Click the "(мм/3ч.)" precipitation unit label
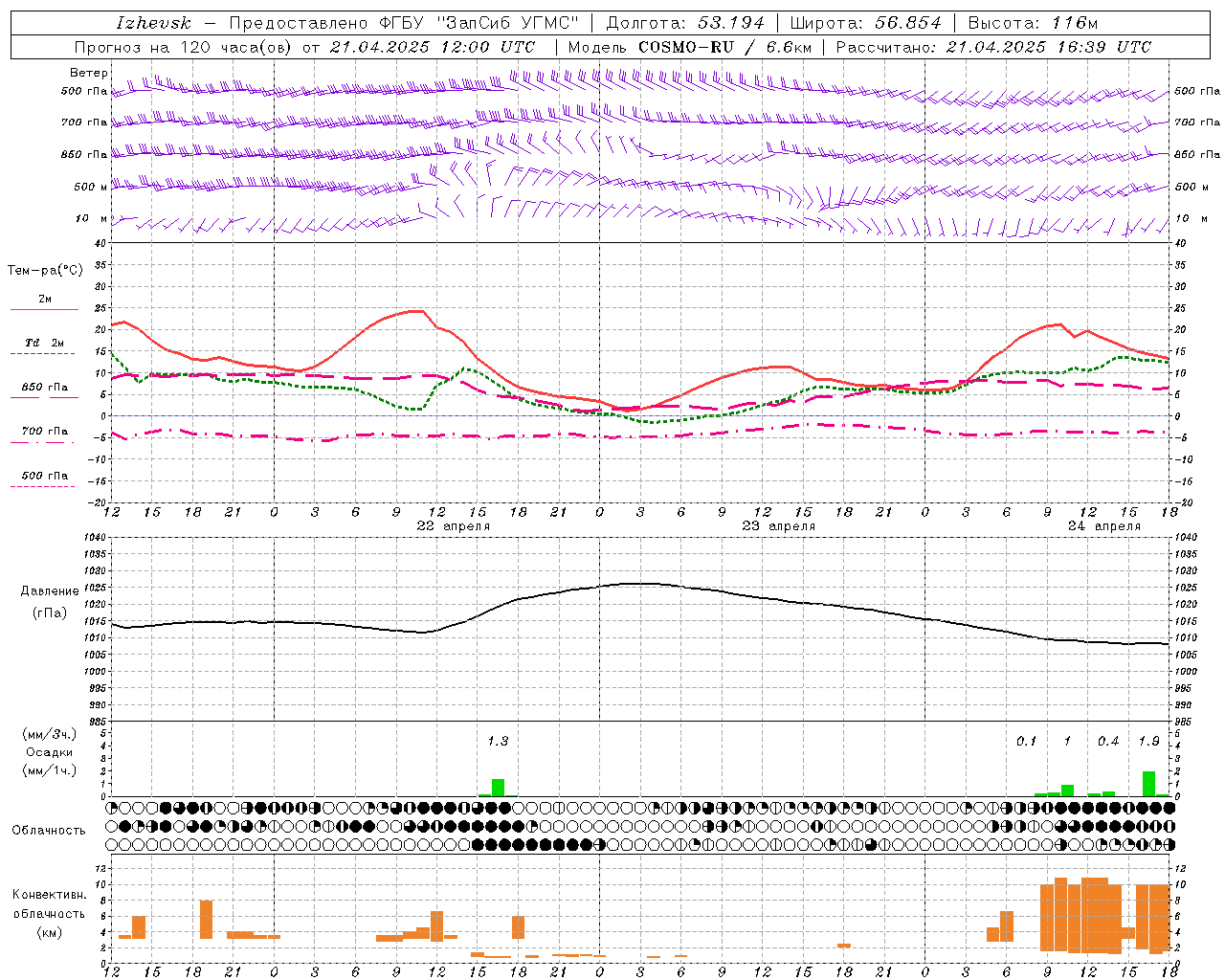This screenshot has width=1225, height=980. coord(49,734)
